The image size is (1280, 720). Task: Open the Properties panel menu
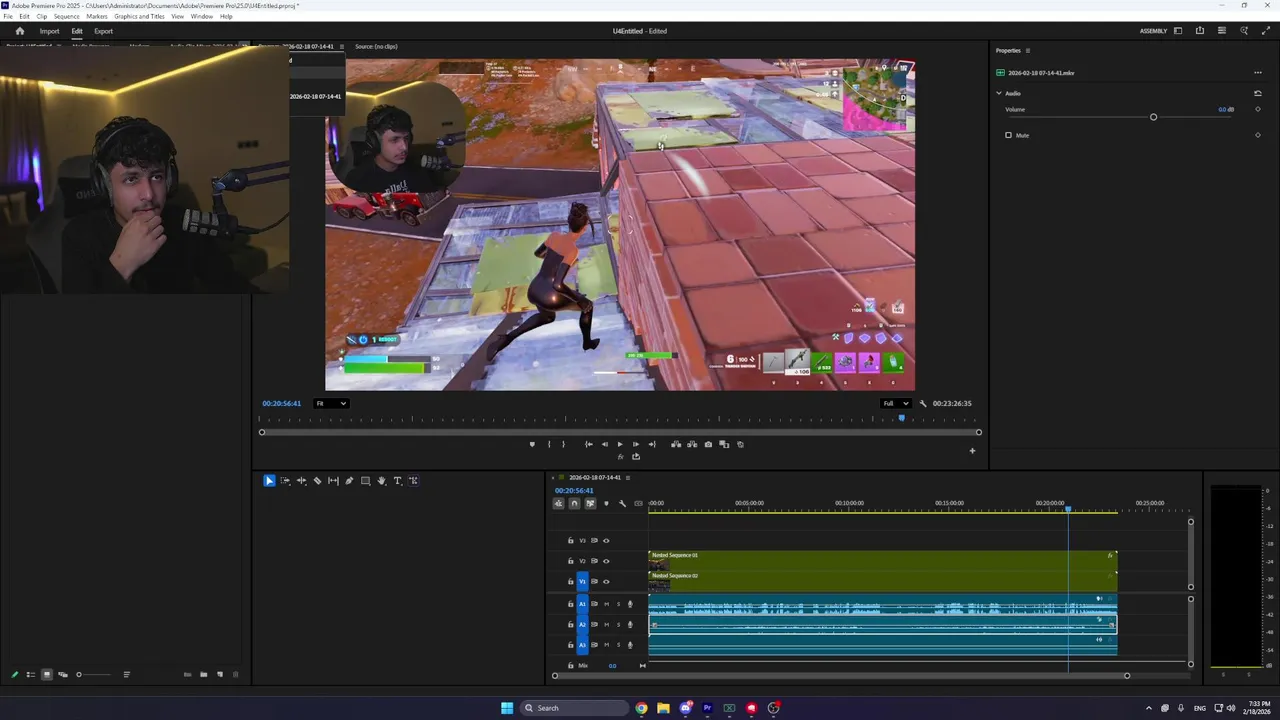[x=1028, y=50]
